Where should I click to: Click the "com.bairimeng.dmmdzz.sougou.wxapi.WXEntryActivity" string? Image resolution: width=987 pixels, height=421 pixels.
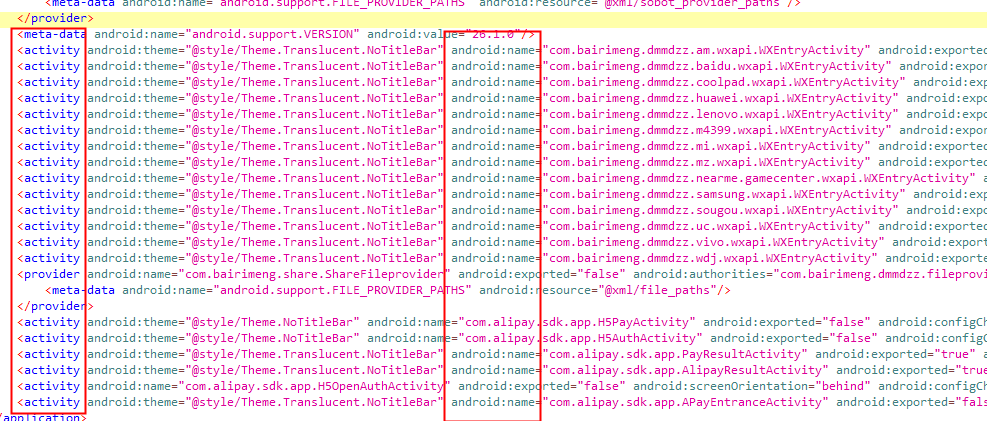point(721,210)
